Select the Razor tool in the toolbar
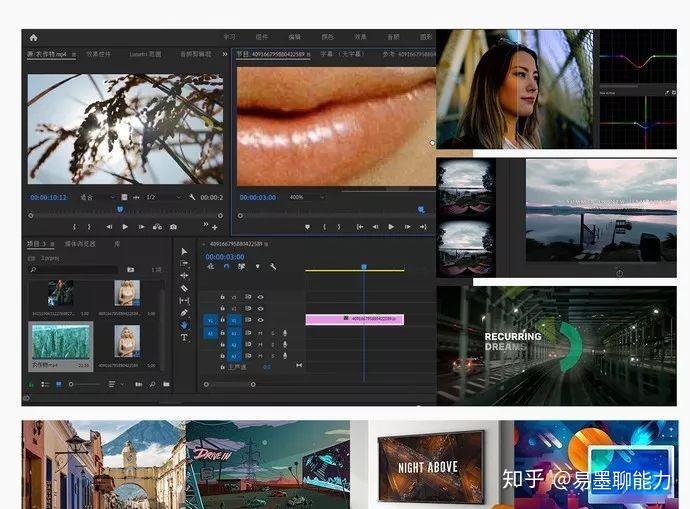690x509 pixels. click(x=184, y=288)
